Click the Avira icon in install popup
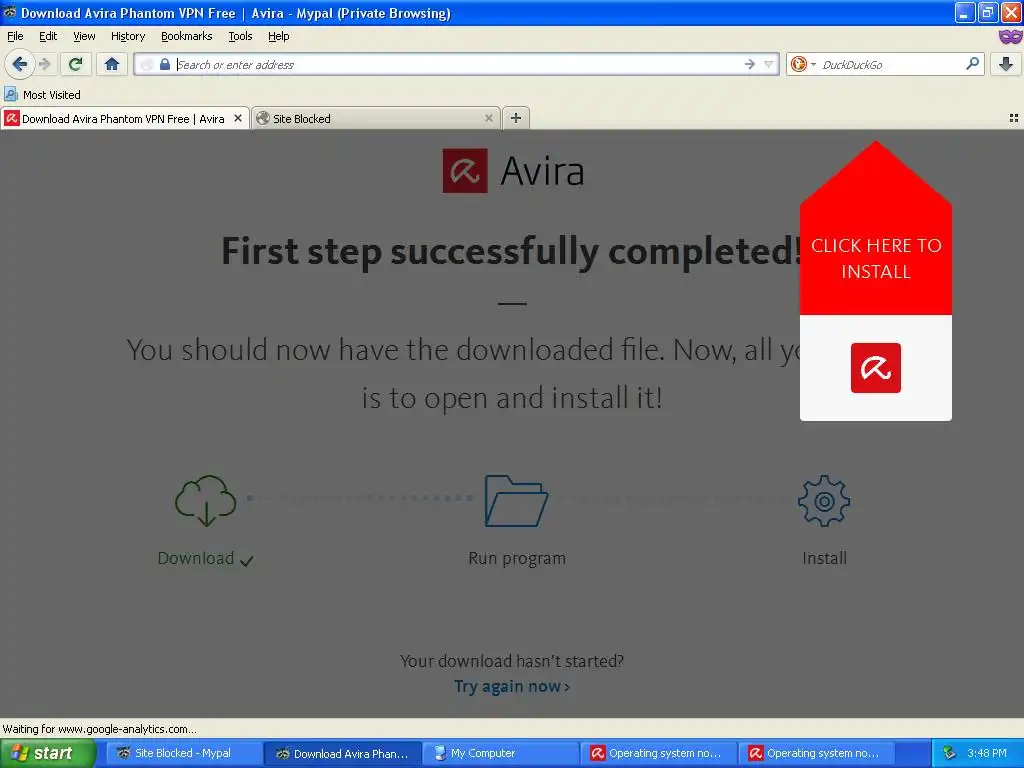1024x768 pixels. (x=876, y=368)
